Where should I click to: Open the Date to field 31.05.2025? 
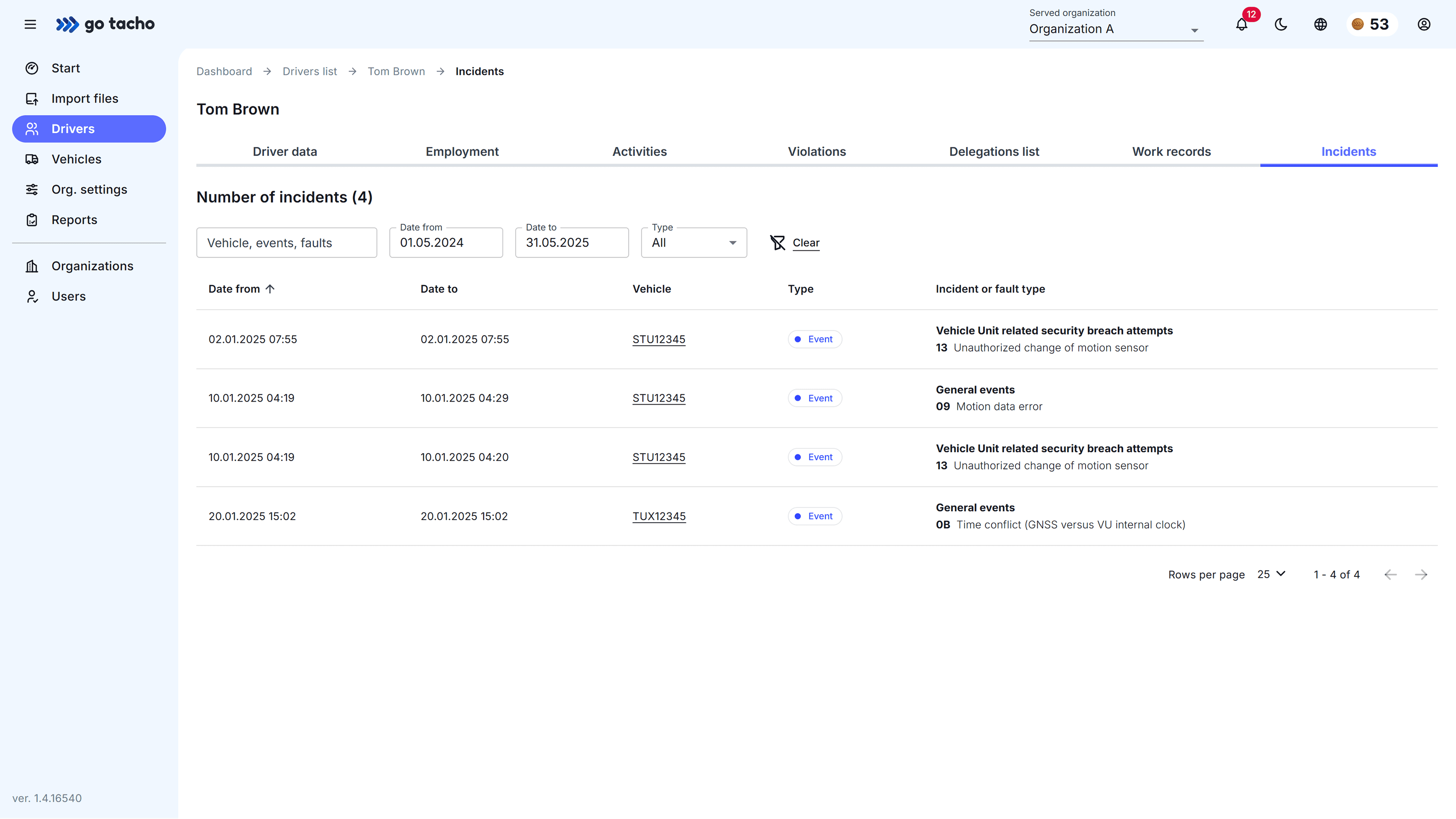571,243
